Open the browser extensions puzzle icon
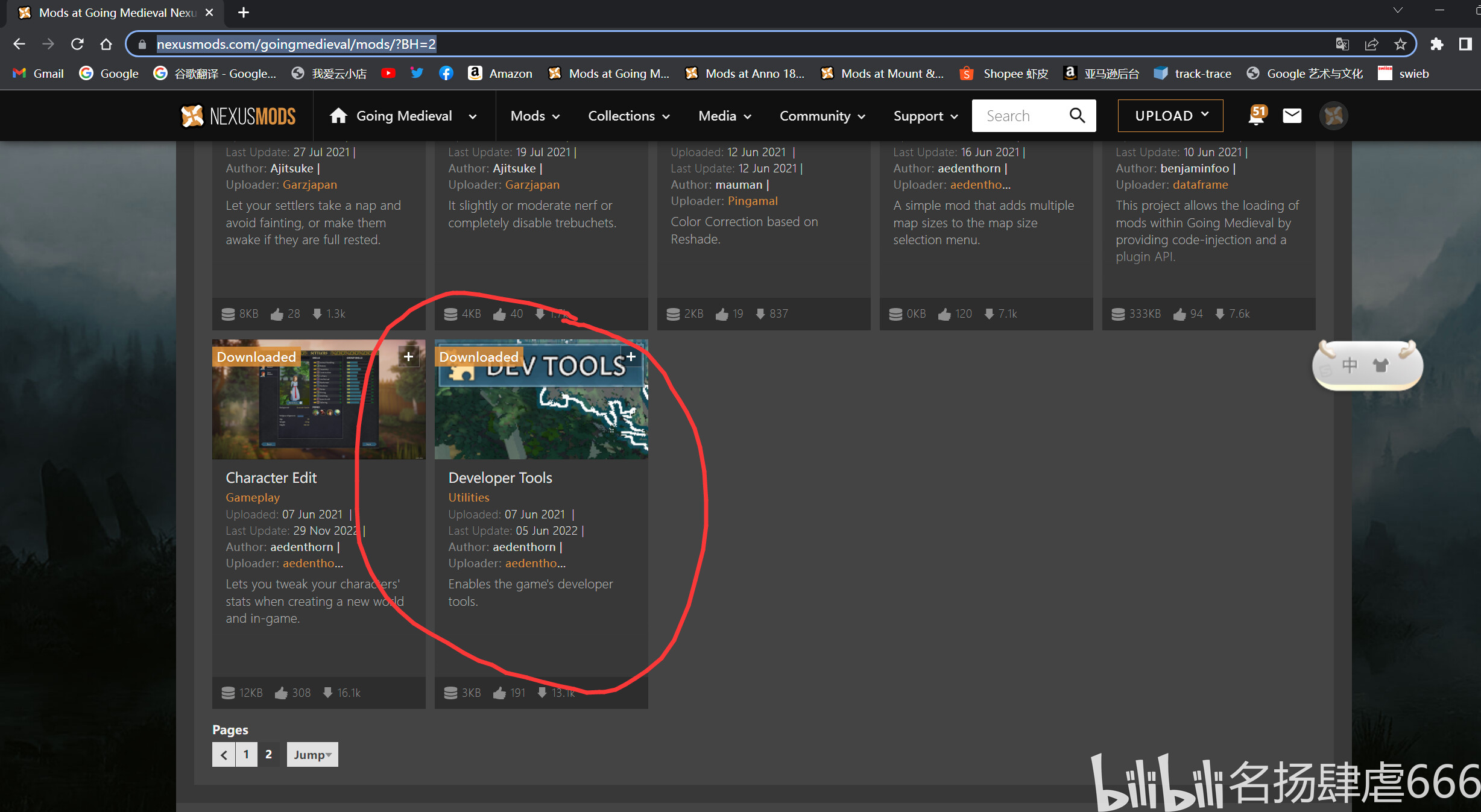The height and width of the screenshot is (812, 1481). click(x=1437, y=44)
